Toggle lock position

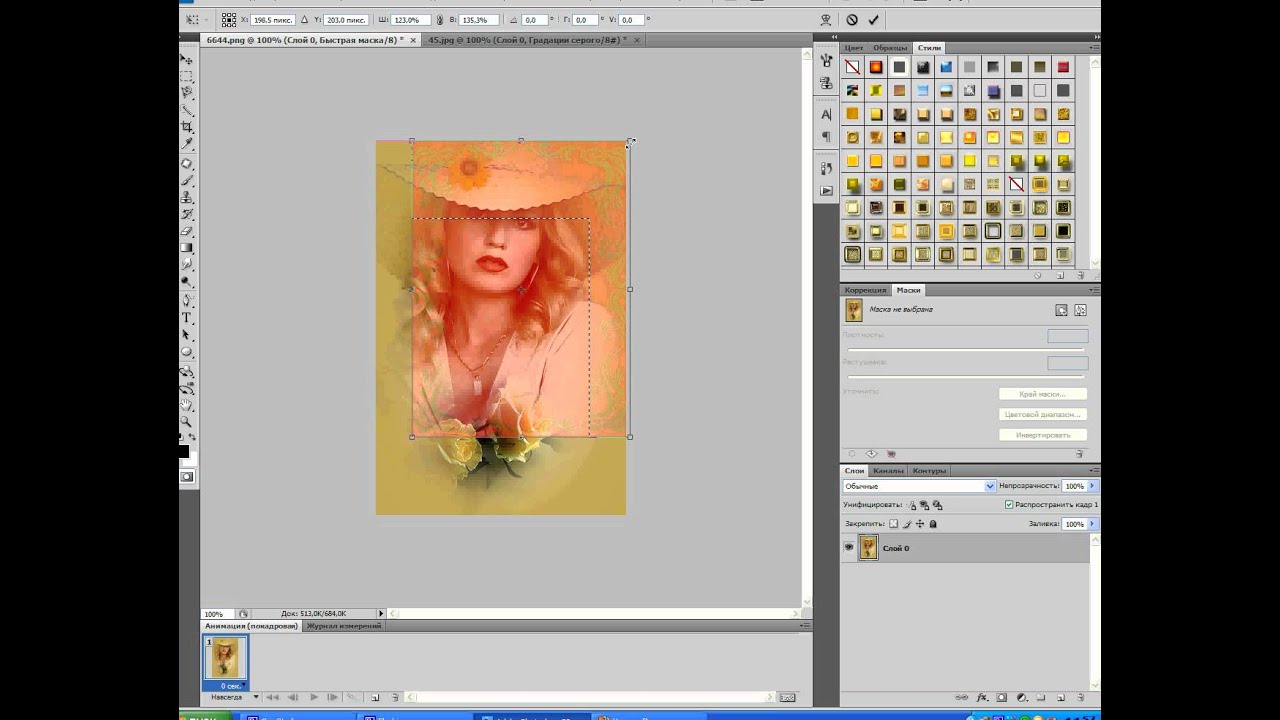click(920, 524)
